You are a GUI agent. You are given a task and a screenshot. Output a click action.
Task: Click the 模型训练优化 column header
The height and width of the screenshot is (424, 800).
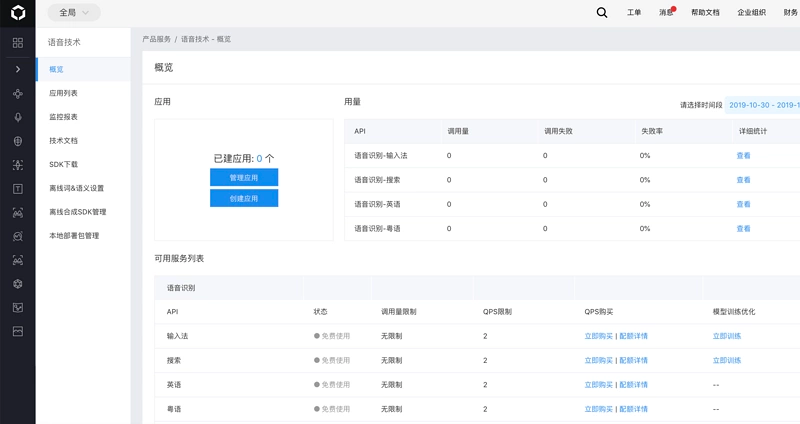734,312
